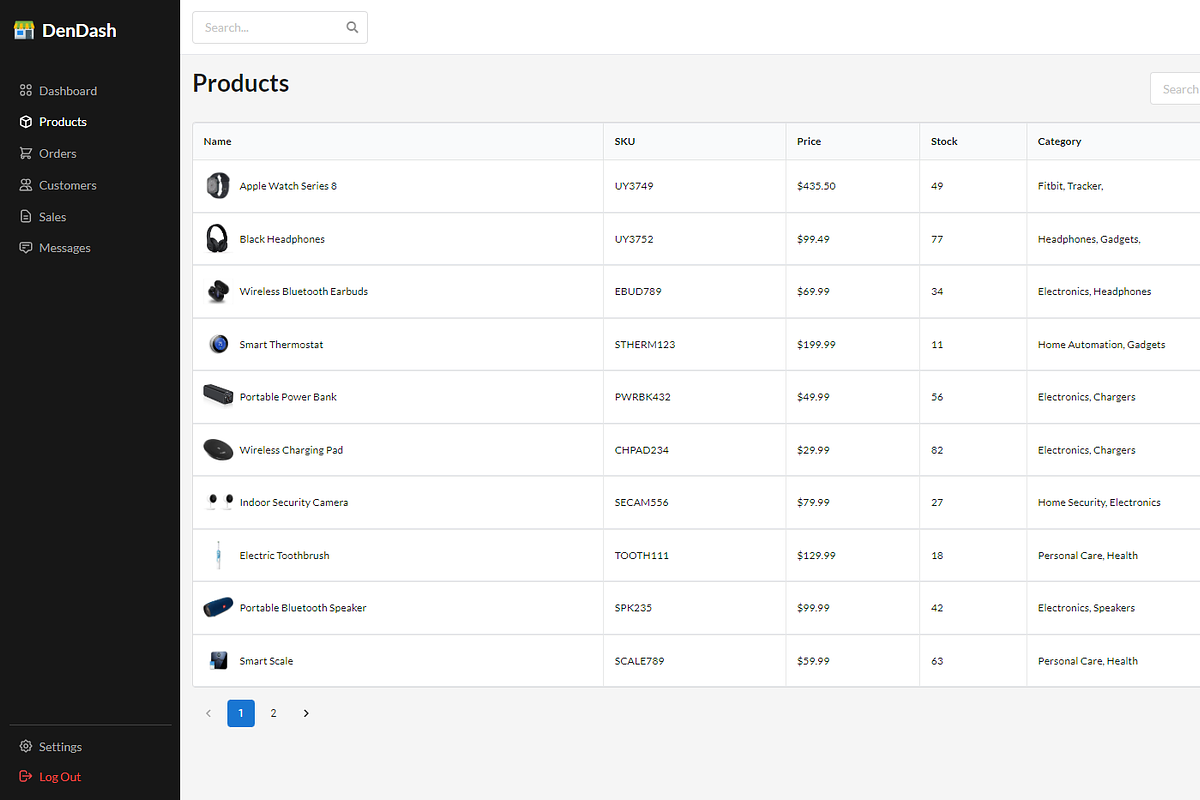
Task: Click the Dashboard grid icon in sidebar
Action: point(26,91)
